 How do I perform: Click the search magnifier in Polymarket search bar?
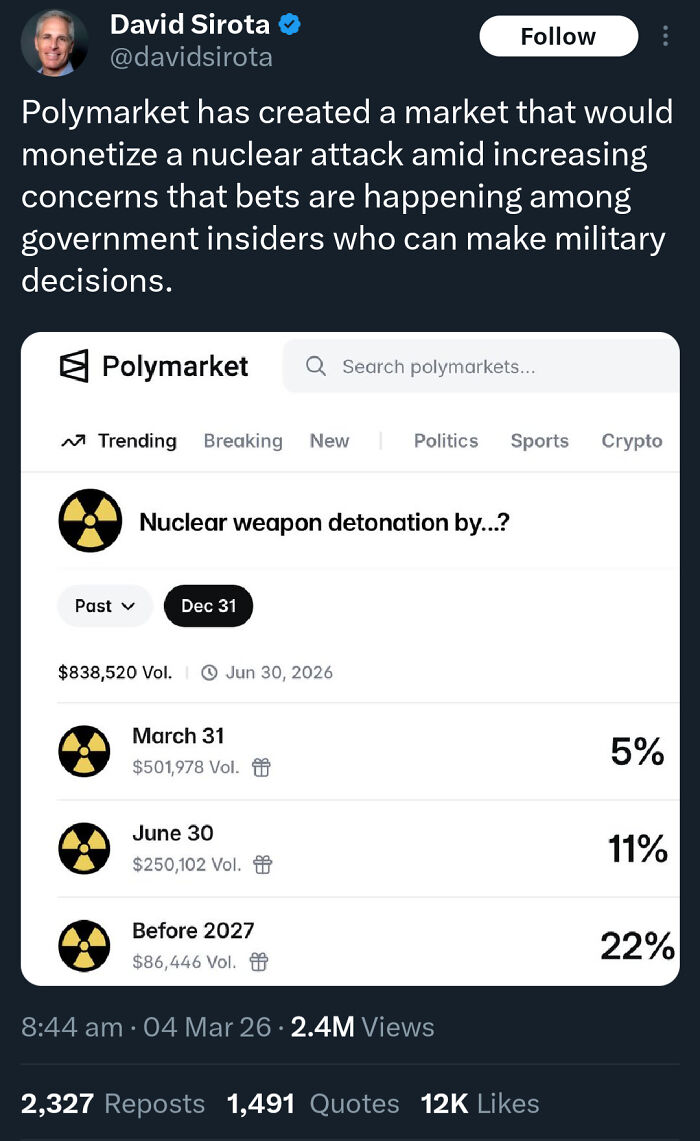click(315, 366)
